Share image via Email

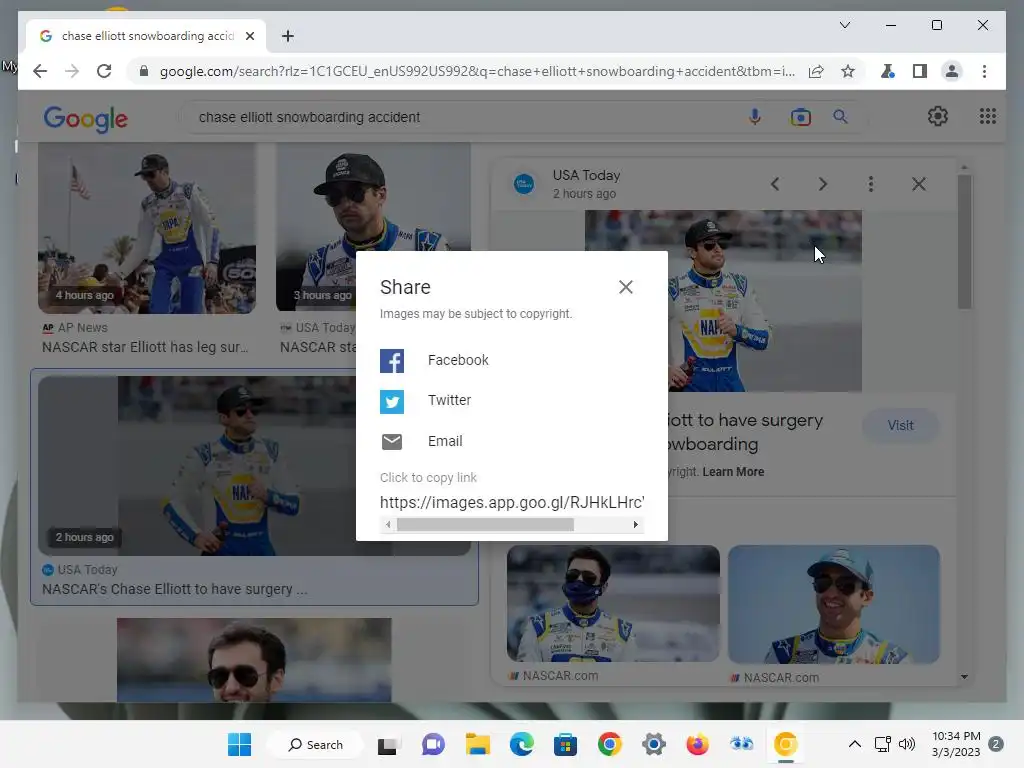[422, 441]
